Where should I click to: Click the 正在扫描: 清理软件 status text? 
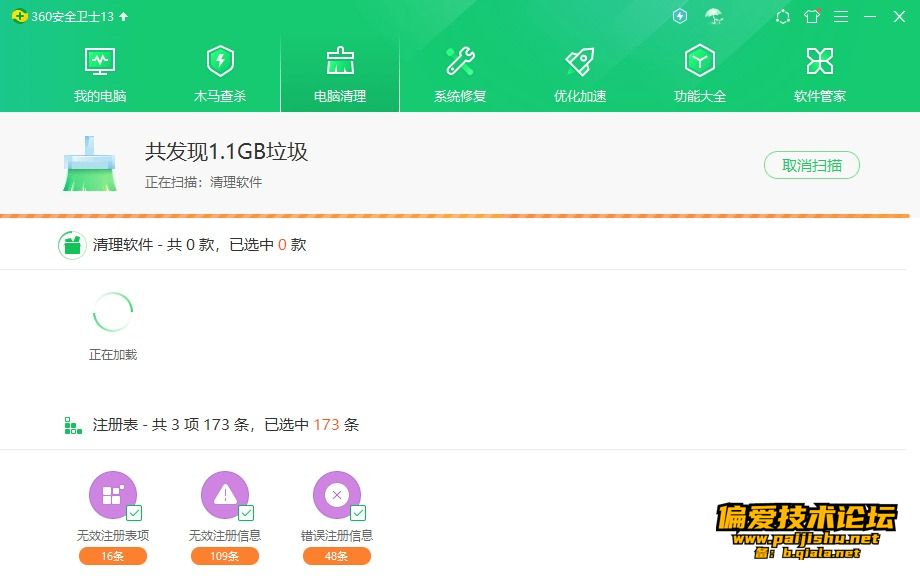tap(204, 182)
